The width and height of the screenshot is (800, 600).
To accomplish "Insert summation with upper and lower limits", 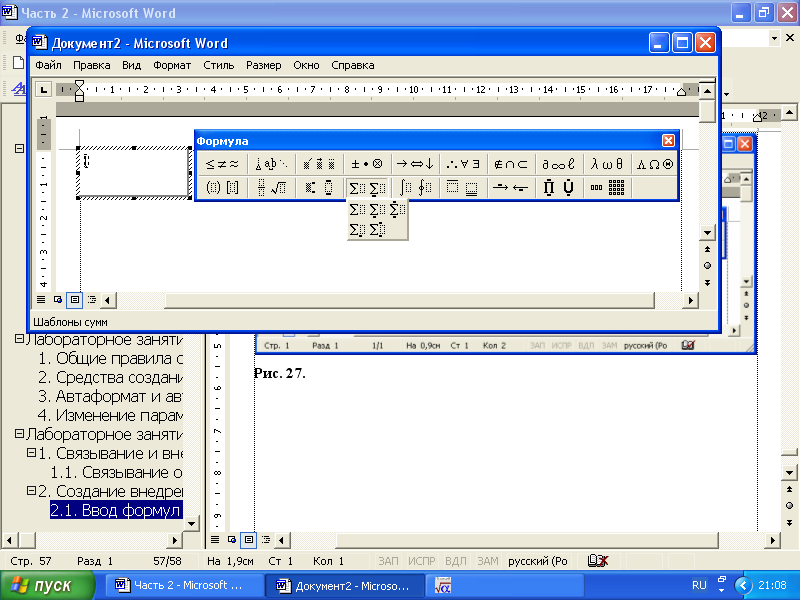I will pos(397,209).
